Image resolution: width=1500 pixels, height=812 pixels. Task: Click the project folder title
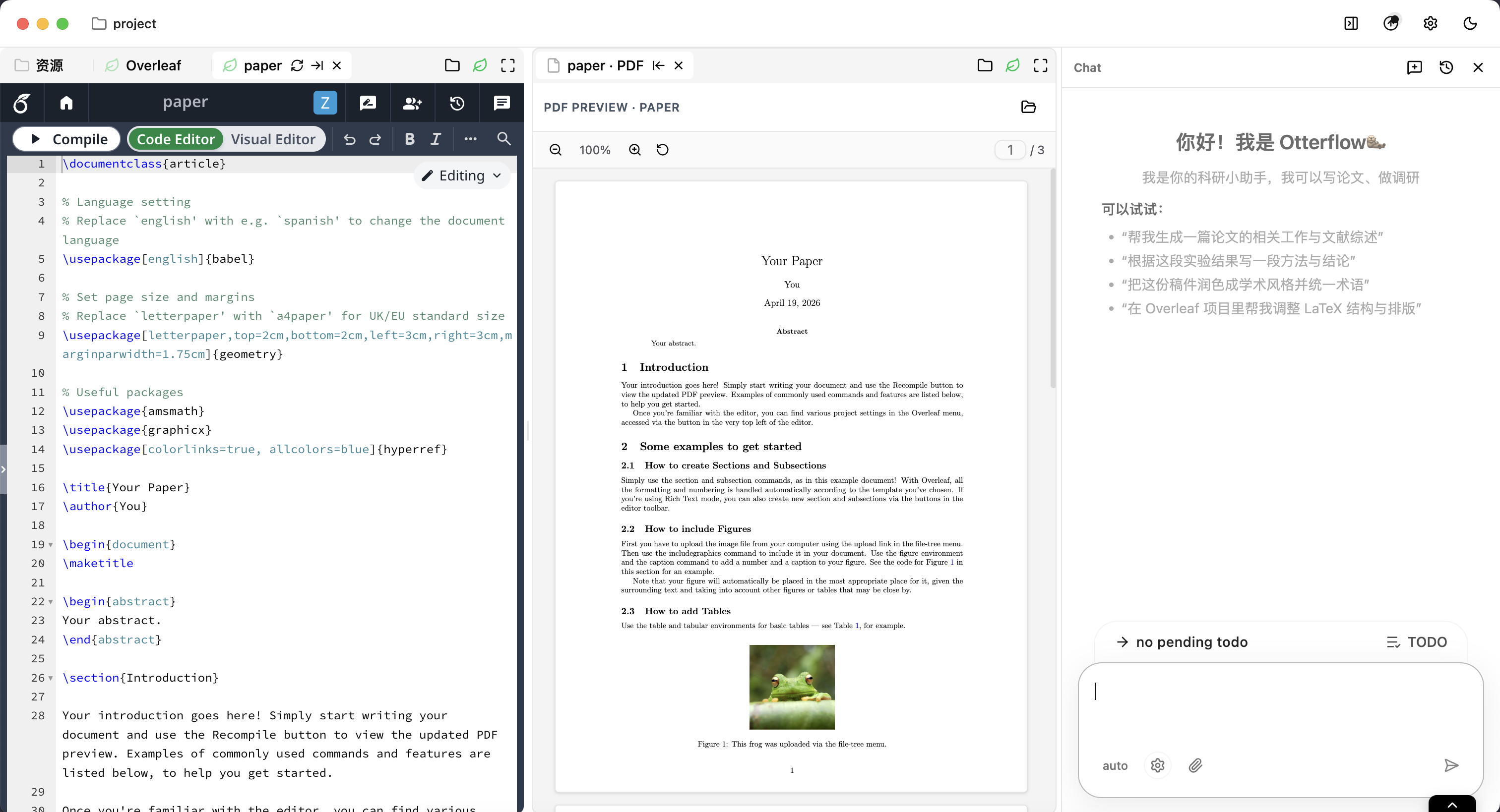(x=124, y=23)
